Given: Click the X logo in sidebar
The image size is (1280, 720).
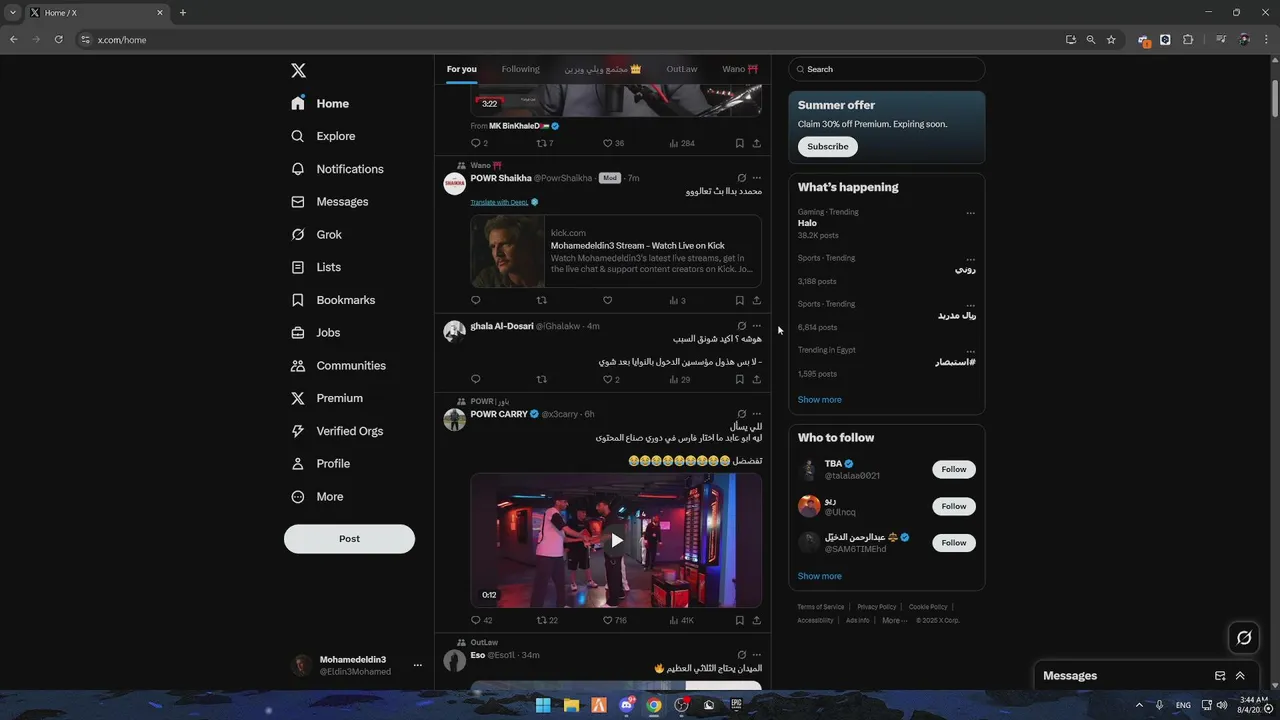Looking at the screenshot, I should (x=298, y=70).
